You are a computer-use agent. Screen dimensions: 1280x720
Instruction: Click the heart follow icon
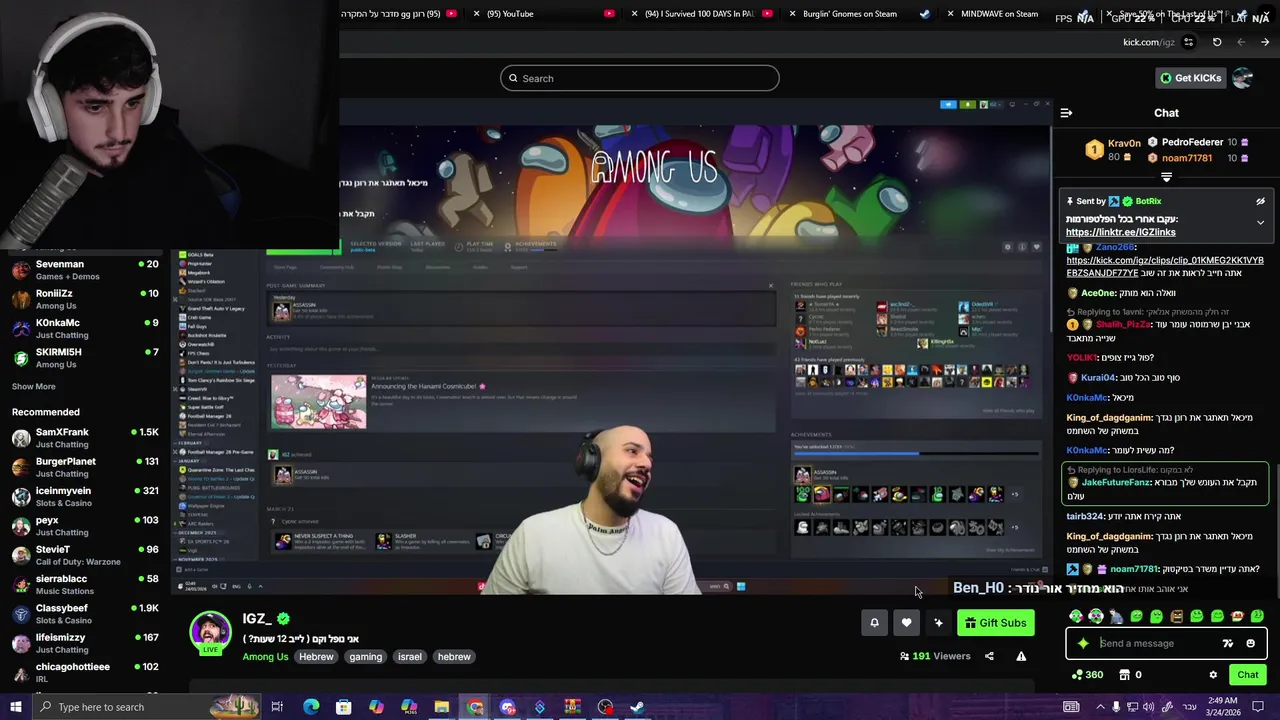[x=906, y=623]
